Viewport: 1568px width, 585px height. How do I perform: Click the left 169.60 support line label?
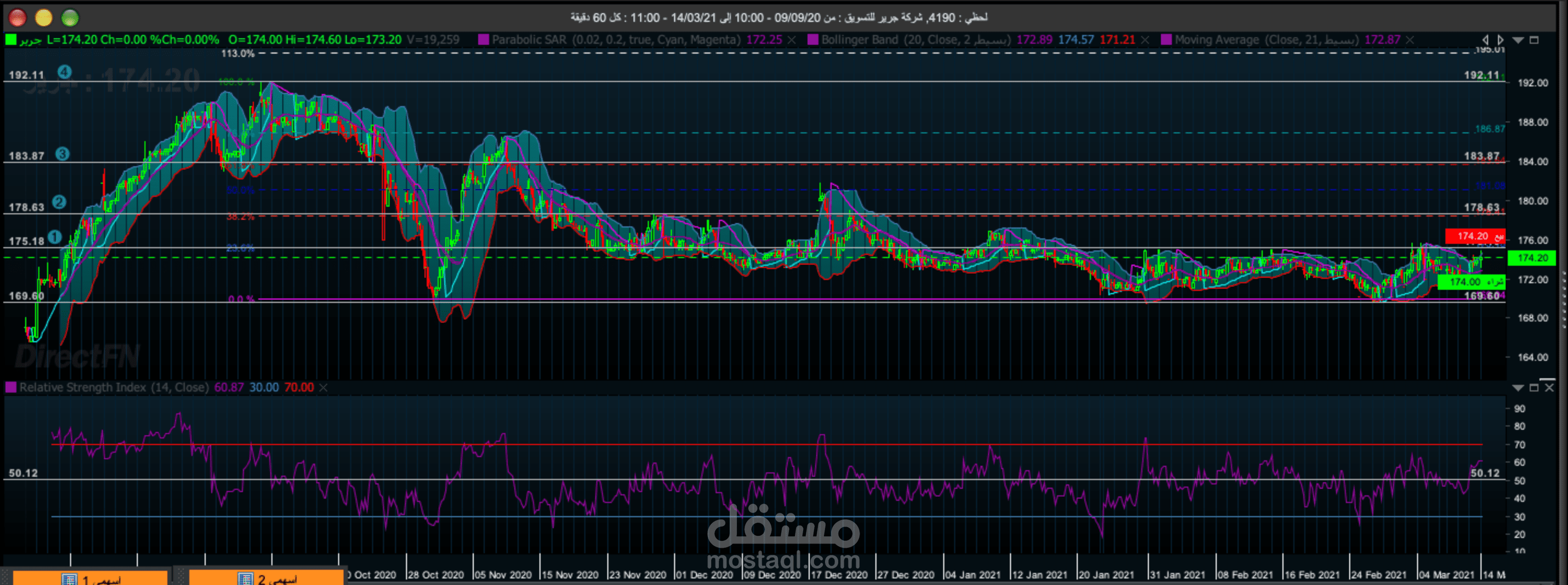[26, 296]
